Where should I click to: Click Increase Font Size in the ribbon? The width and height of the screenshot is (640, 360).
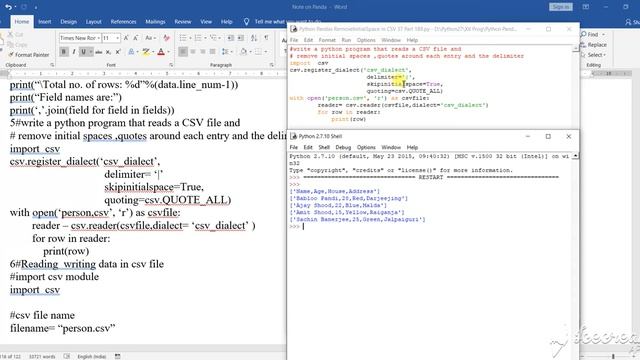point(126,38)
